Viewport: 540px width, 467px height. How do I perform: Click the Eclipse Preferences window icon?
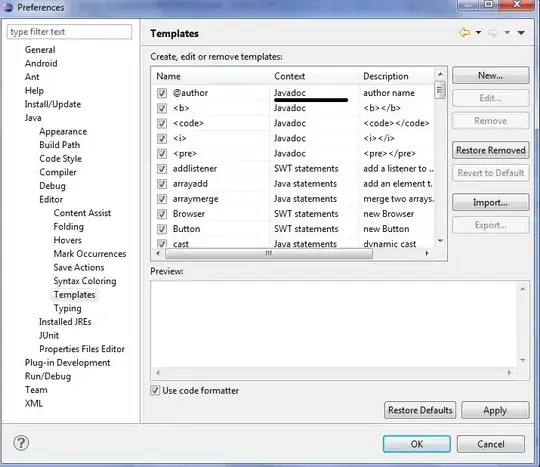point(8,7)
